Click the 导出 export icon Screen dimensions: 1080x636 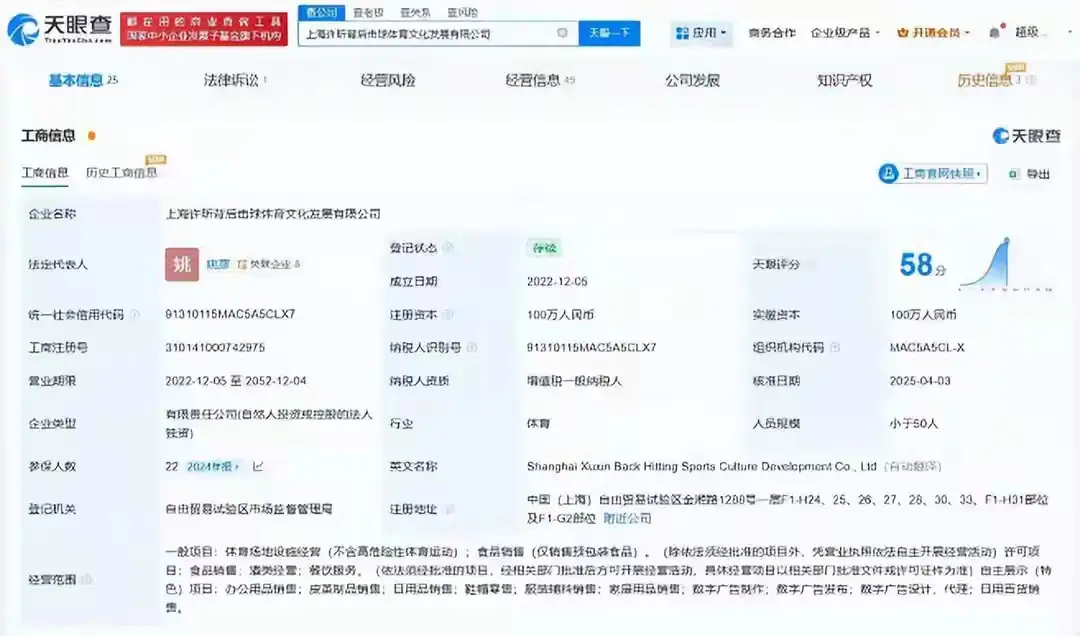[x=1013, y=173]
